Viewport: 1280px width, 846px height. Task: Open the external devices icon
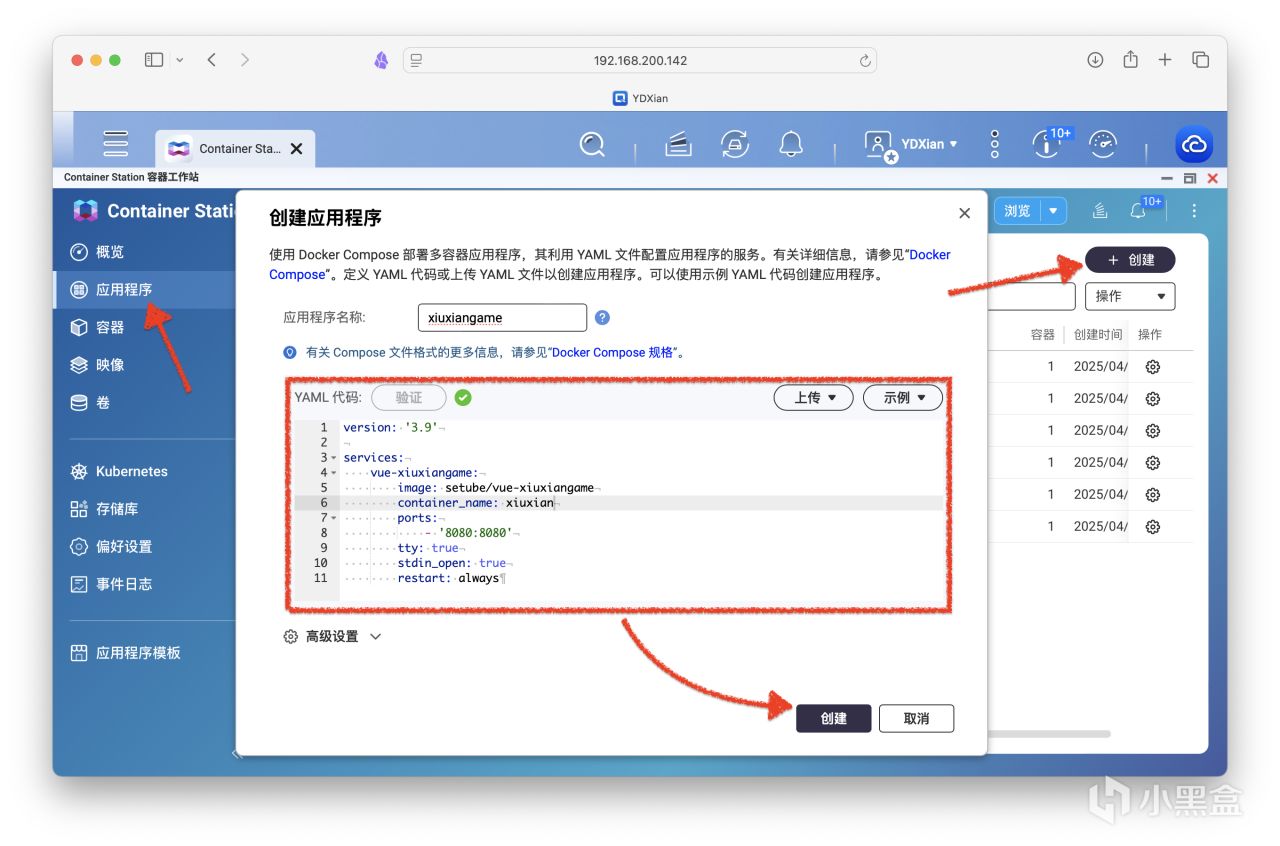(735, 145)
